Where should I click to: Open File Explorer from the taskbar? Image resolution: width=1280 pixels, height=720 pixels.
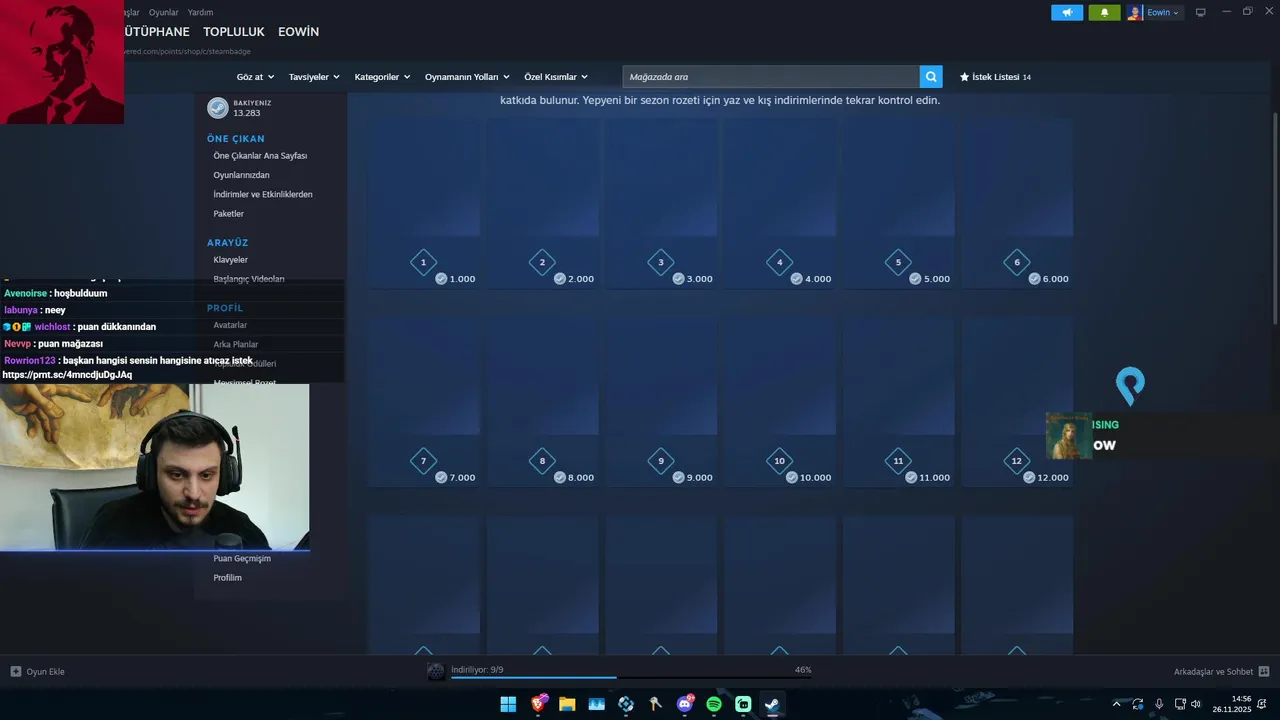[x=567, y=704]
